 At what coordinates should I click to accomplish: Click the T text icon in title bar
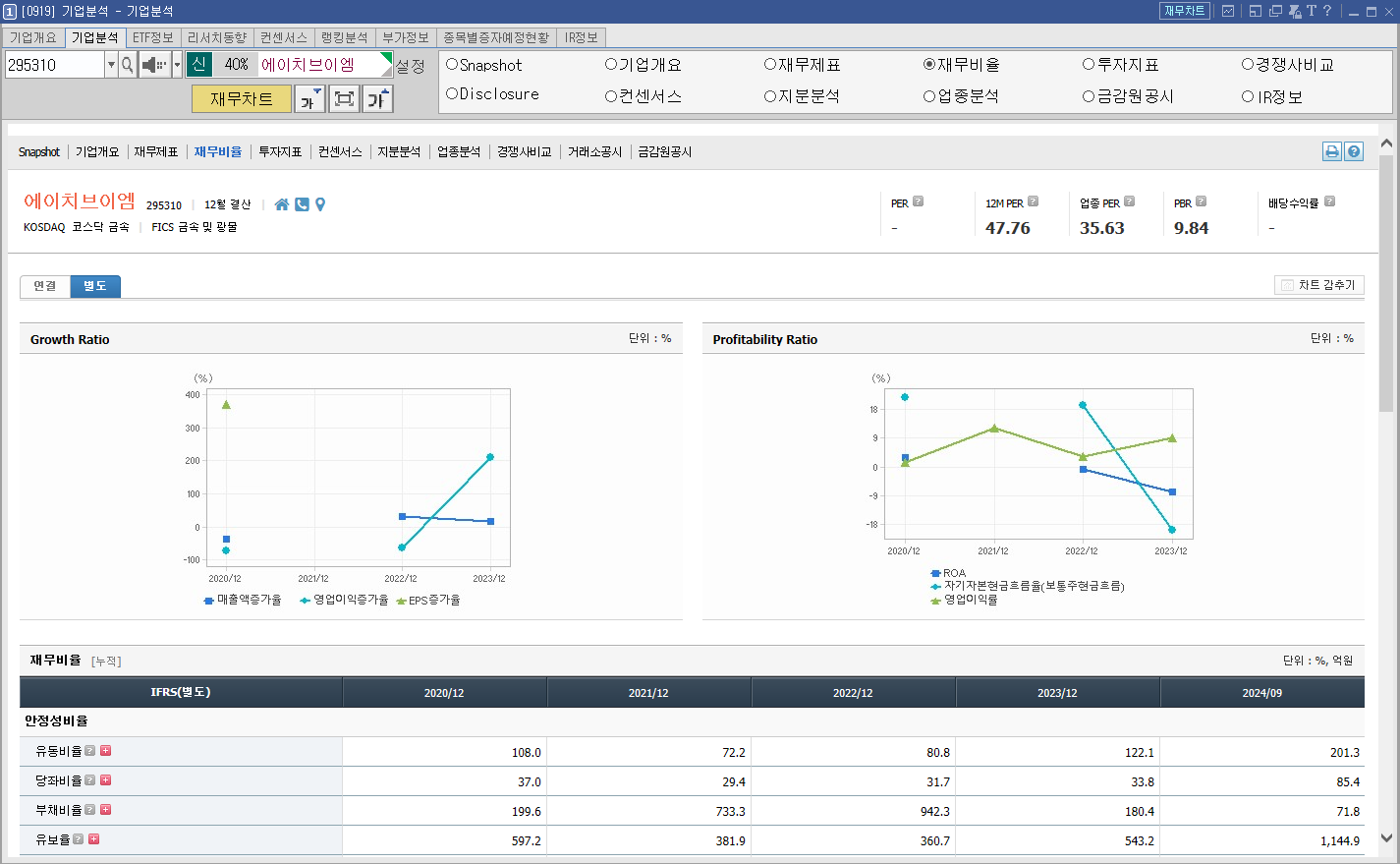pos(1312,11)
